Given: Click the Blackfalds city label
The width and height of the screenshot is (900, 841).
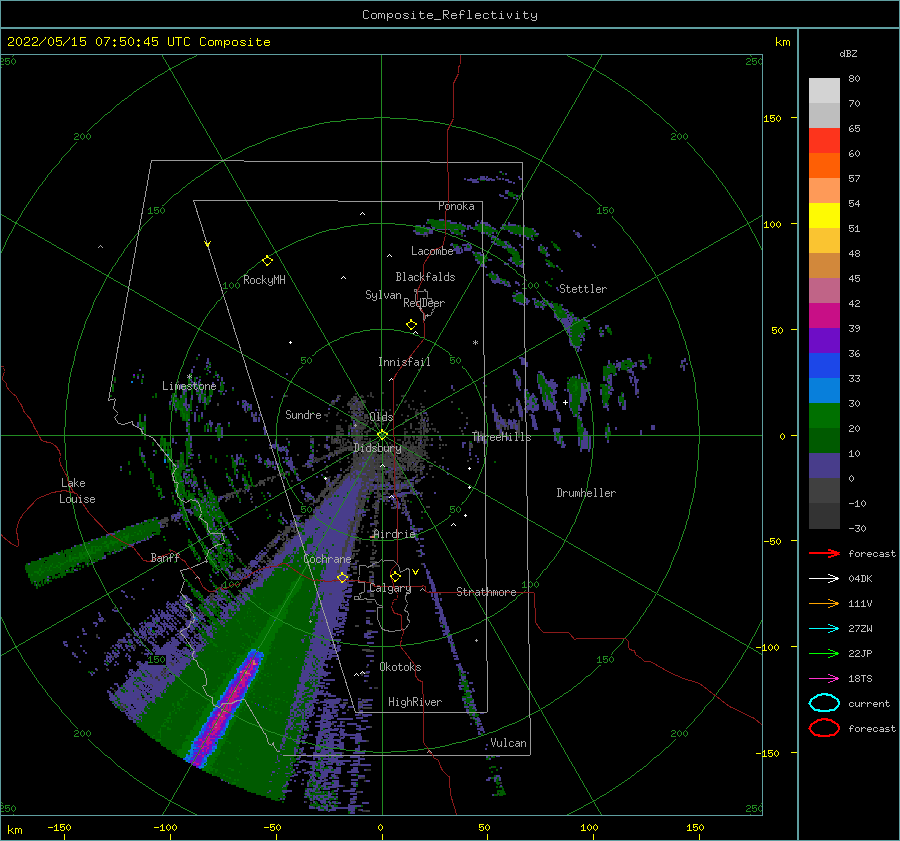Looking at the screenshot, I should click(425, 277).
